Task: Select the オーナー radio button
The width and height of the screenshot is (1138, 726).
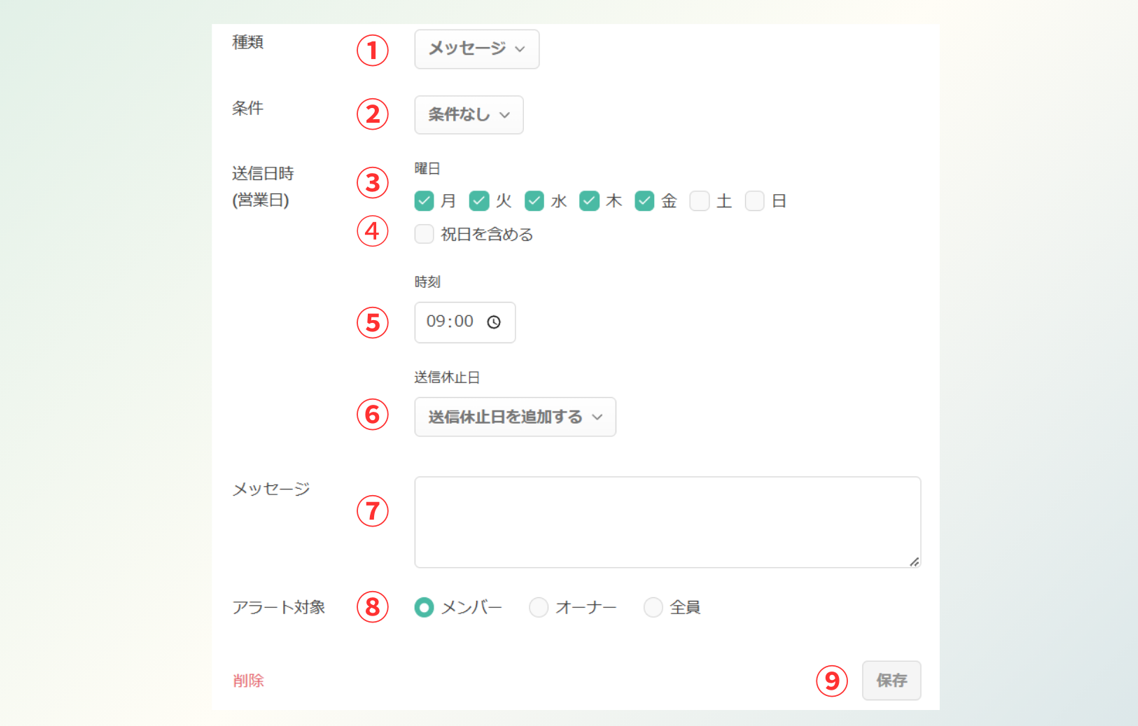Action: click(538, 606)
